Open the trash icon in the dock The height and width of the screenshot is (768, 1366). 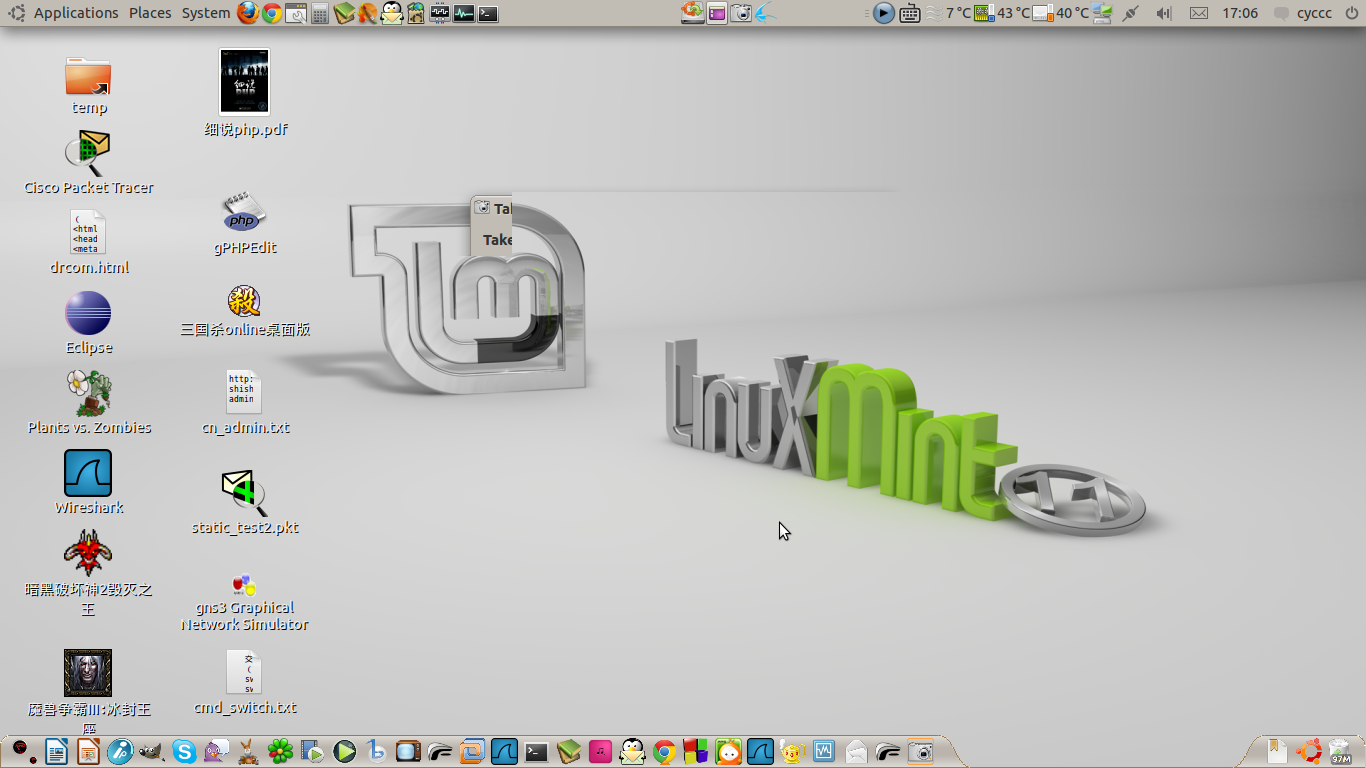pos(1341,751)
